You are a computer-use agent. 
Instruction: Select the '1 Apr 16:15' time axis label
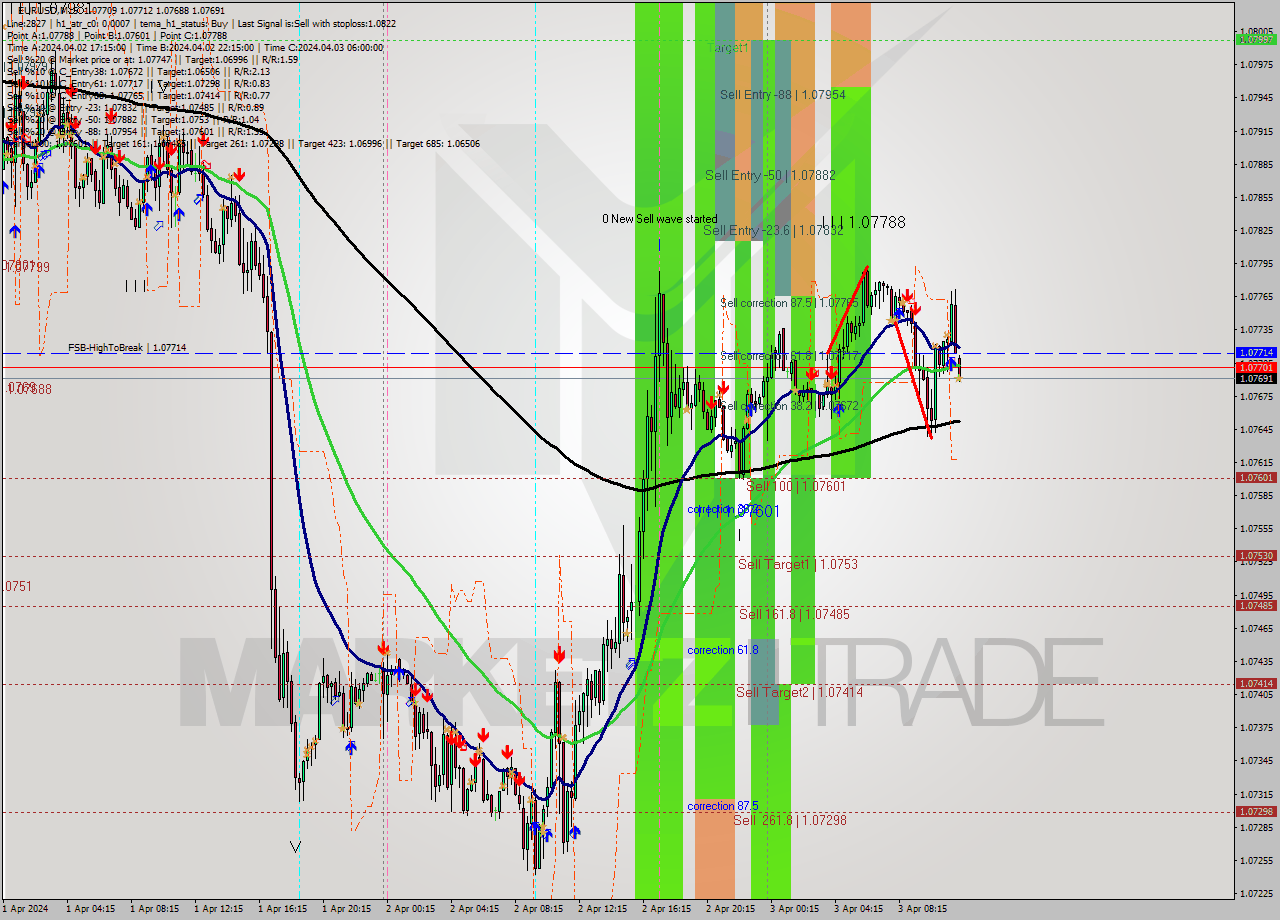(283, 909)
